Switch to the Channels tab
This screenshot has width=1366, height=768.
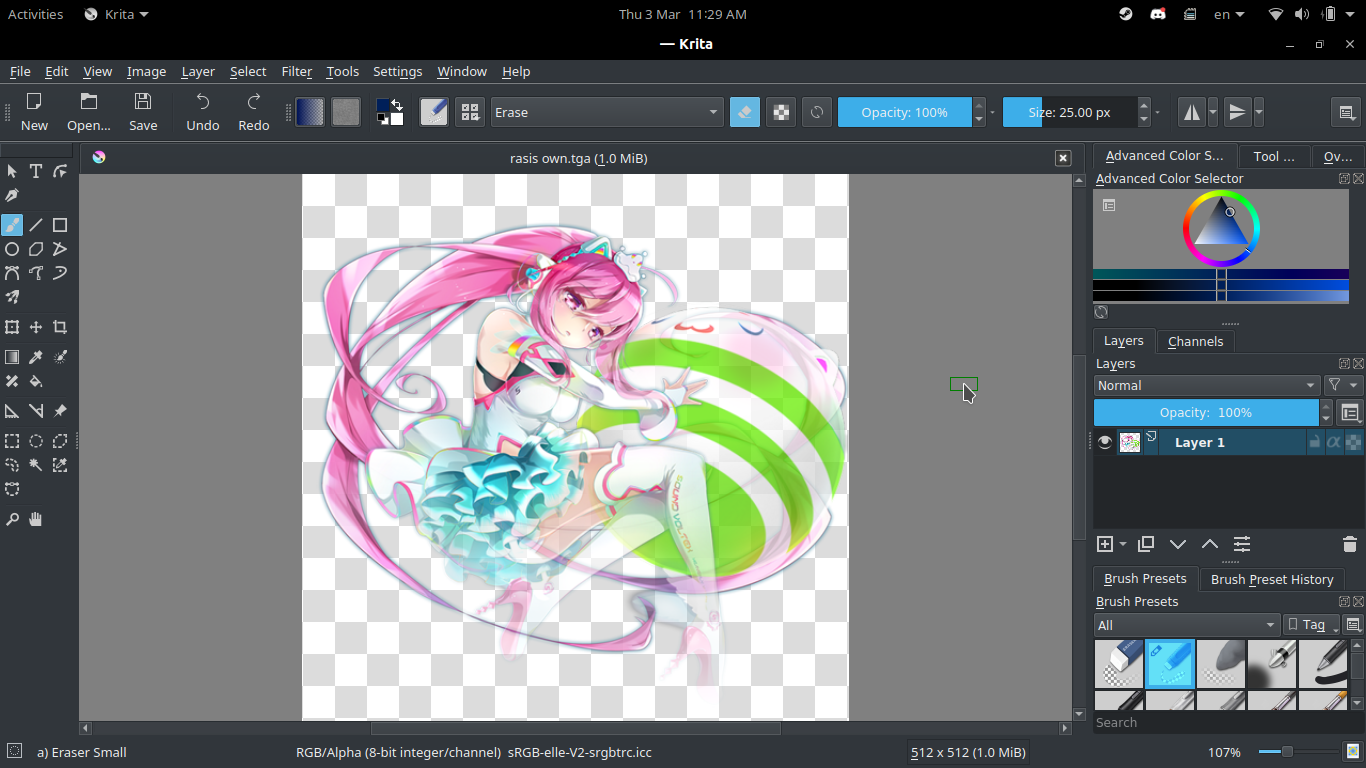click(x=1195, y=341)
